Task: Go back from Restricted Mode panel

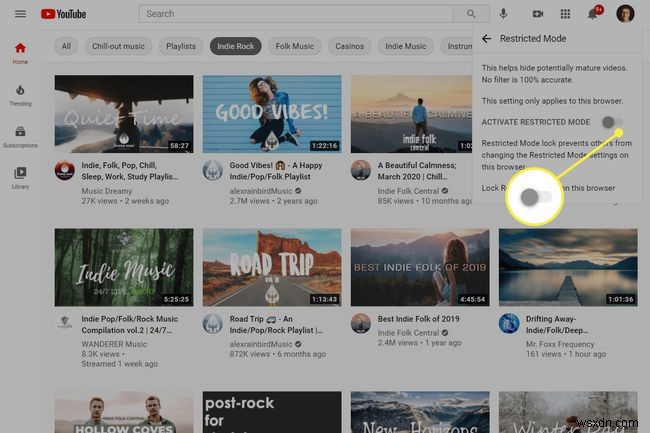Action: click(x=486, y=39)
